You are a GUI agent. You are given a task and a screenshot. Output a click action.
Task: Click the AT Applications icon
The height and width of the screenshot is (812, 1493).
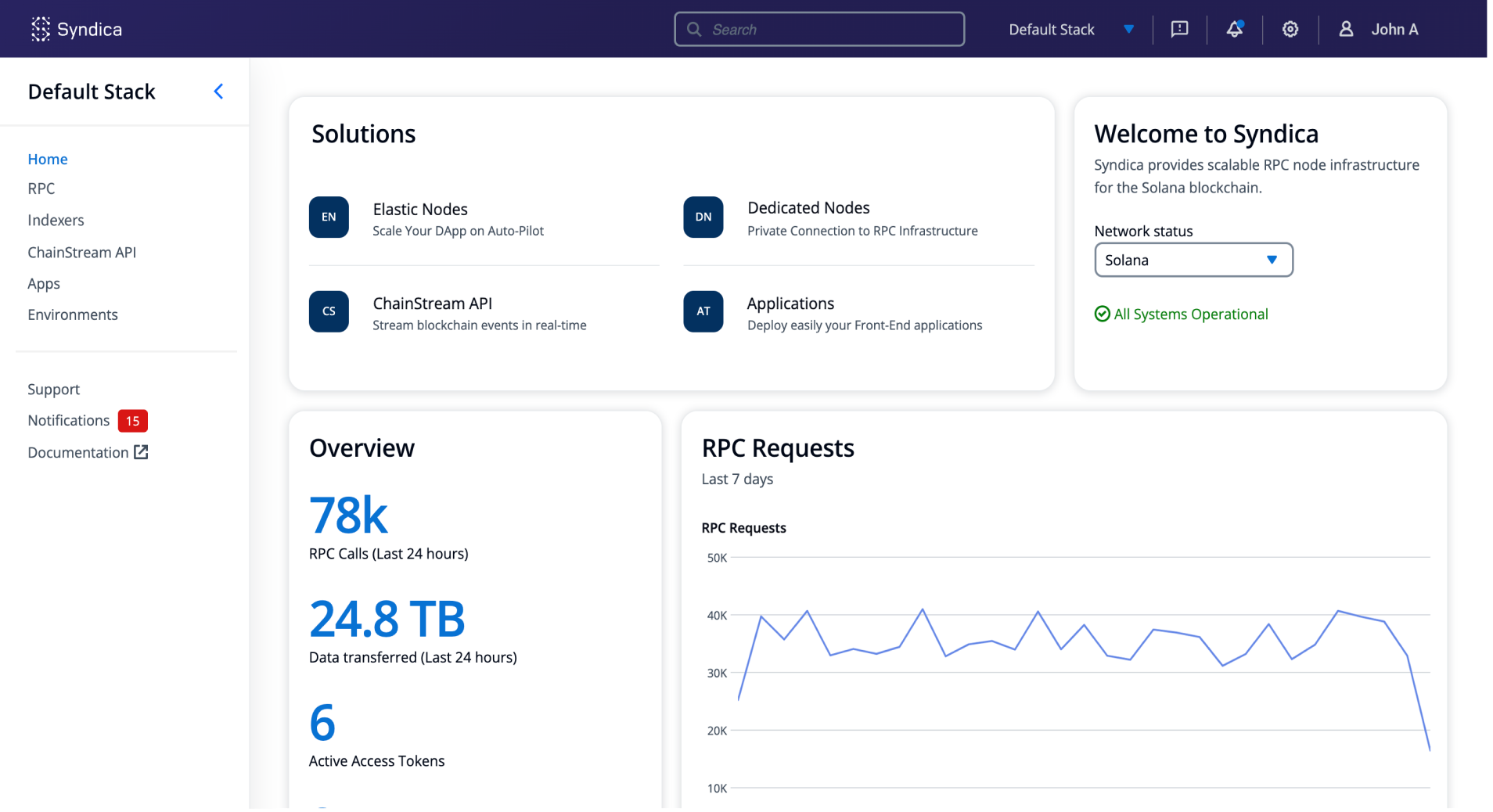pyautogui.click(x=703, y=311)
